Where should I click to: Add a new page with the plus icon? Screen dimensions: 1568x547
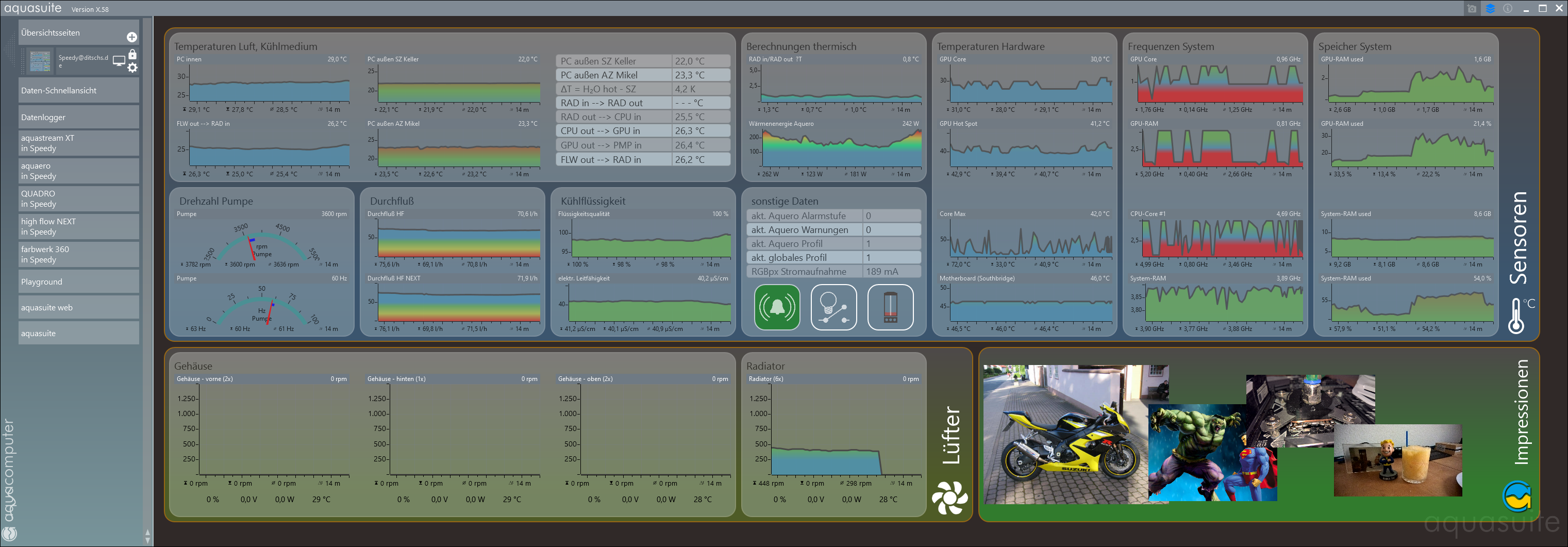pyautogui.click(x=131, y=37)
